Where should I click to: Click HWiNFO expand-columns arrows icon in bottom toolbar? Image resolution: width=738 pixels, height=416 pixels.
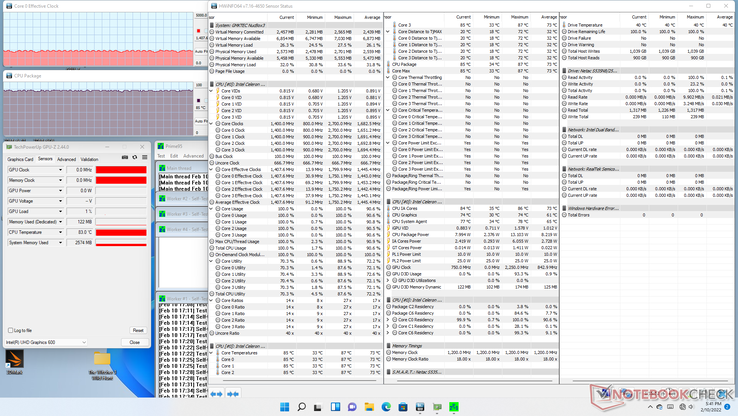tap(217, 394)
